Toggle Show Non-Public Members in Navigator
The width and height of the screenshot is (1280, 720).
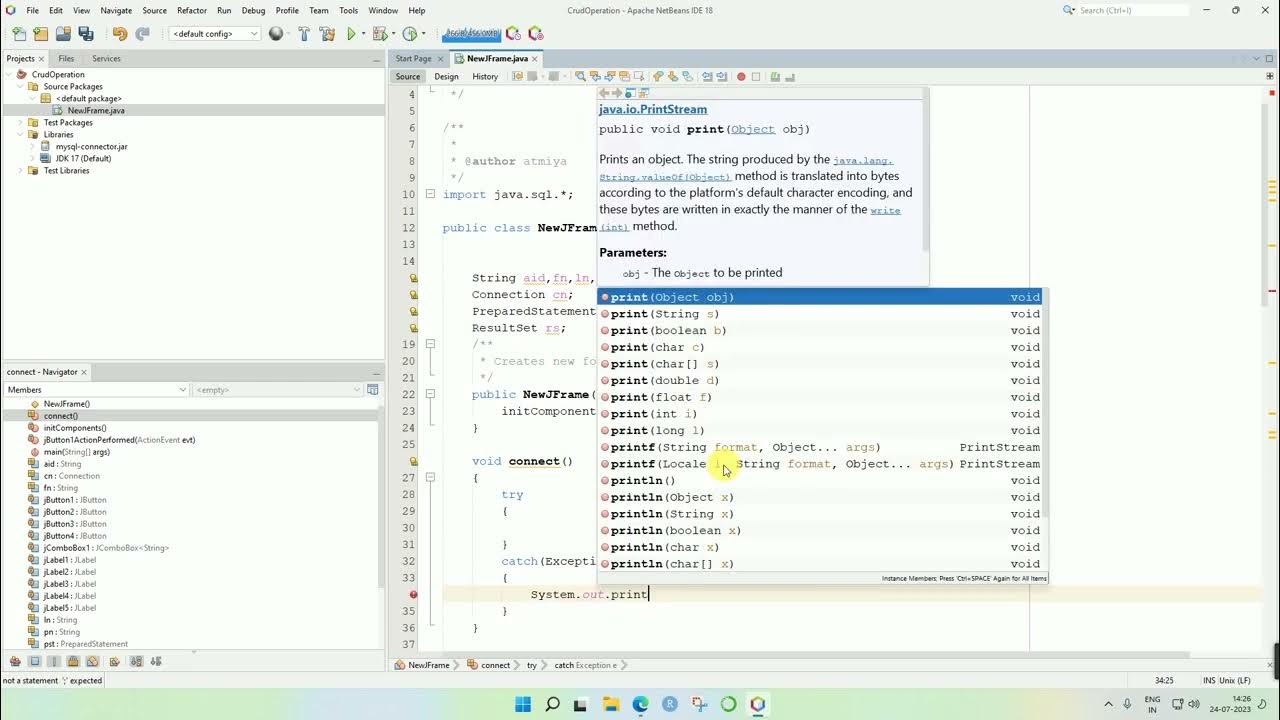pos(73,661)
